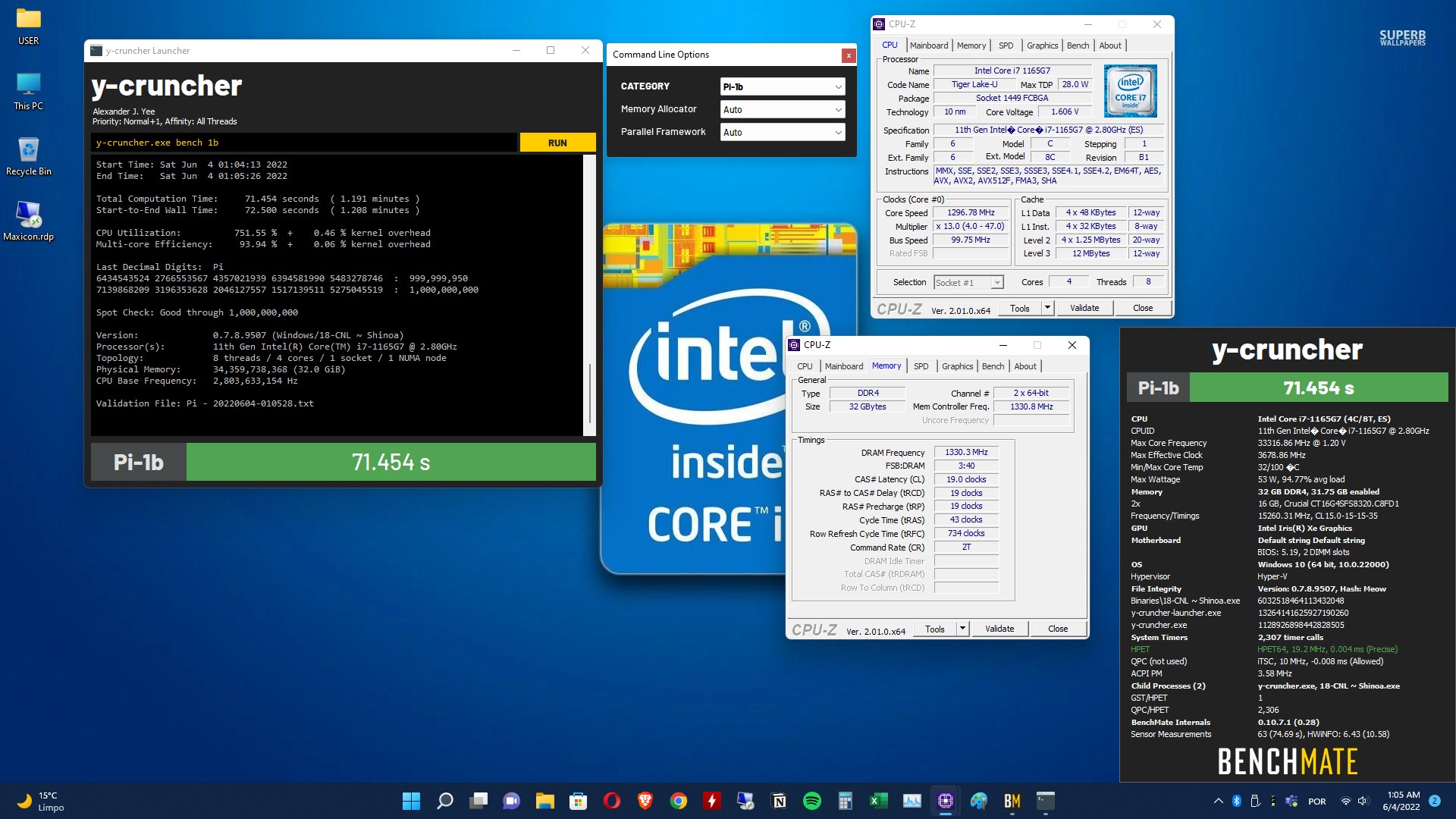Image resolution: width=1456 pixels, height=819 pixels.
Task: Show hidden system tray icons chevron
Action: coord(1218,801)
